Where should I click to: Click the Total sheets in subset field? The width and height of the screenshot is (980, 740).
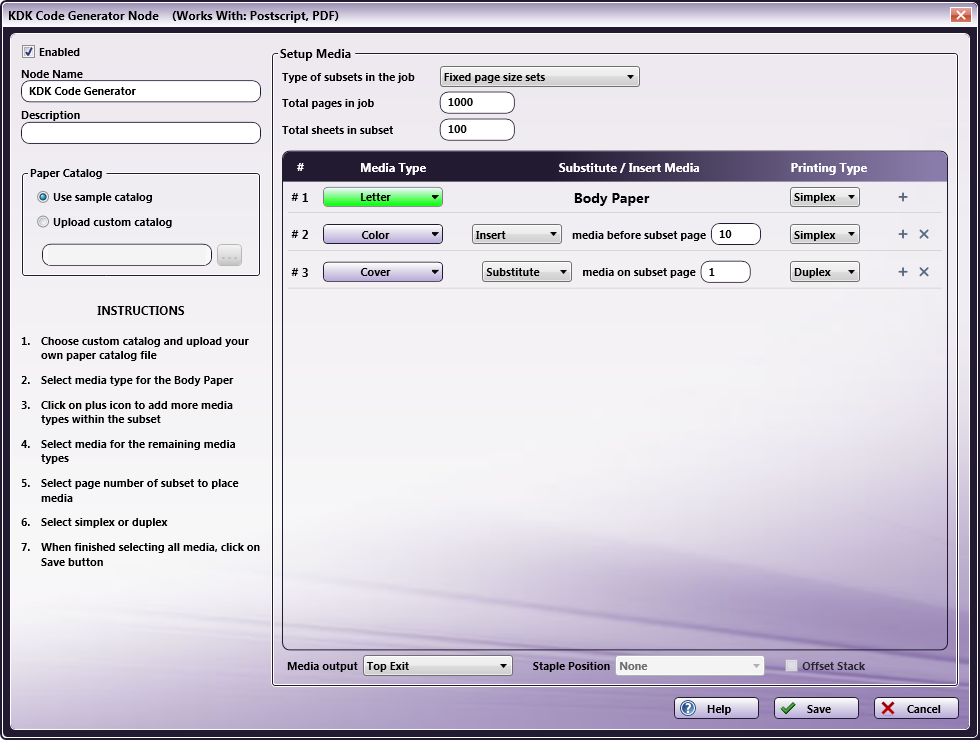click(x=477, y=129)
